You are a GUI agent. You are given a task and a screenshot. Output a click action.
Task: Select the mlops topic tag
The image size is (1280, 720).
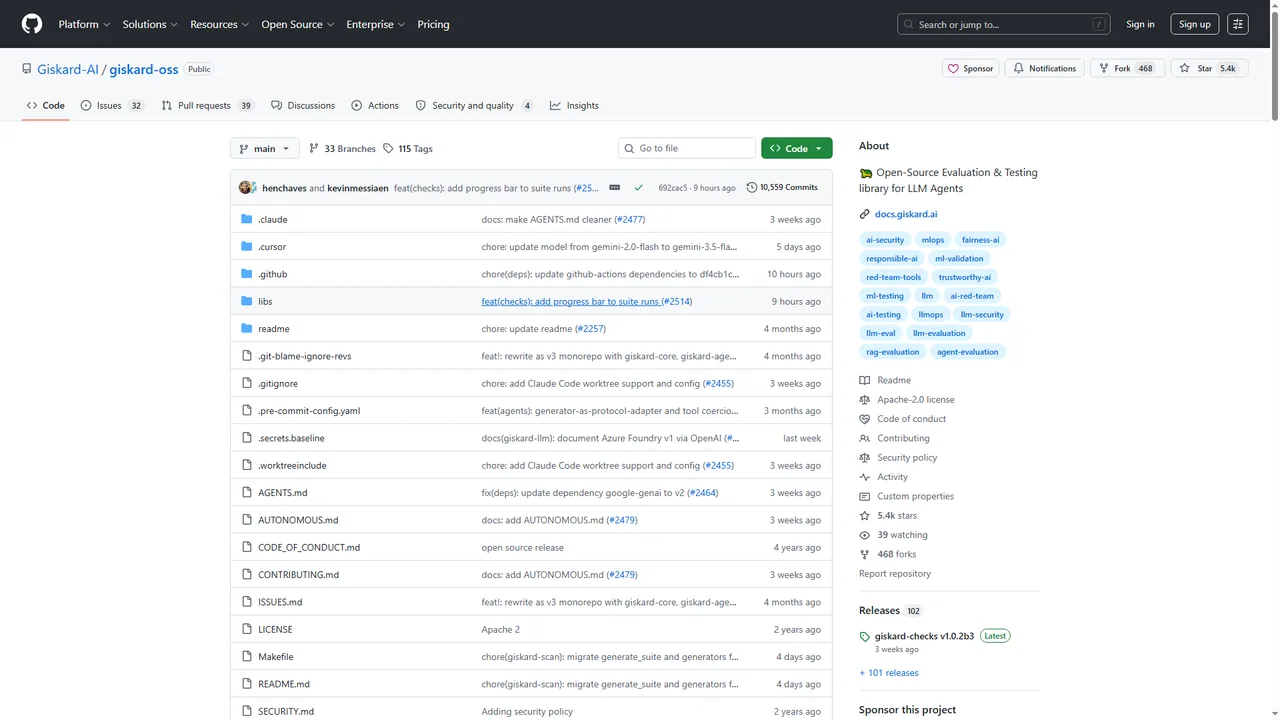point(933,240)
